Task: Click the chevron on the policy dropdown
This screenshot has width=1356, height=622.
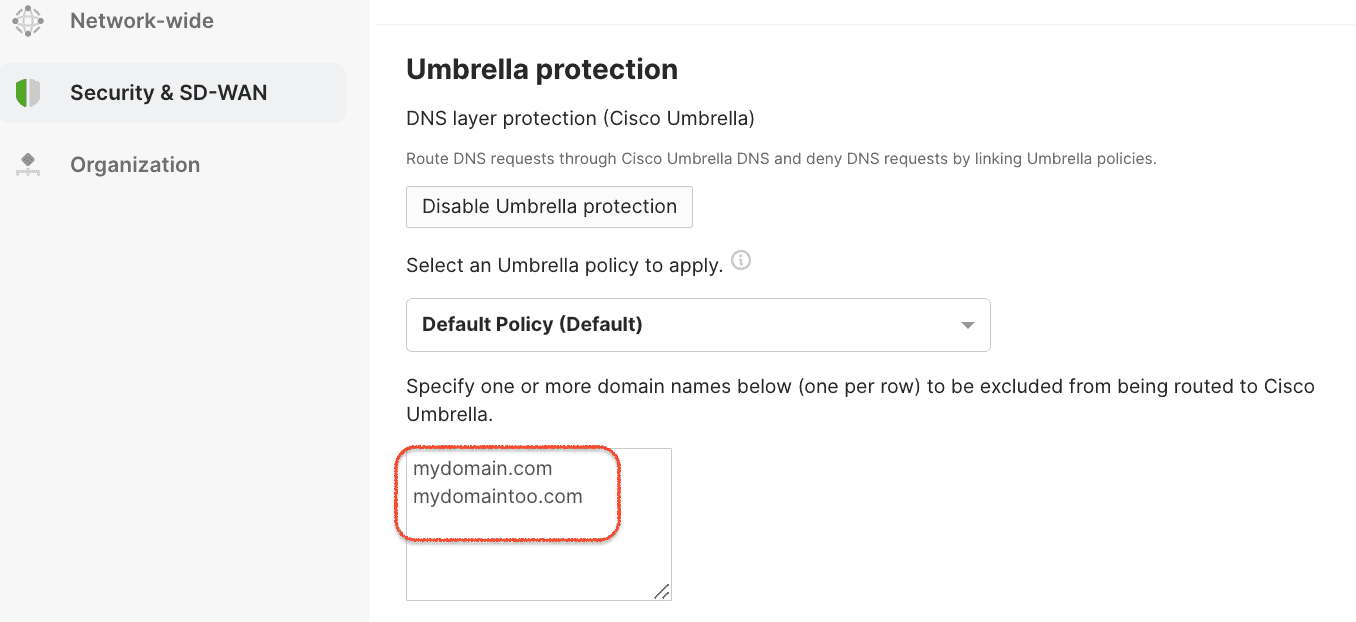Action: (x=966, y=324)
